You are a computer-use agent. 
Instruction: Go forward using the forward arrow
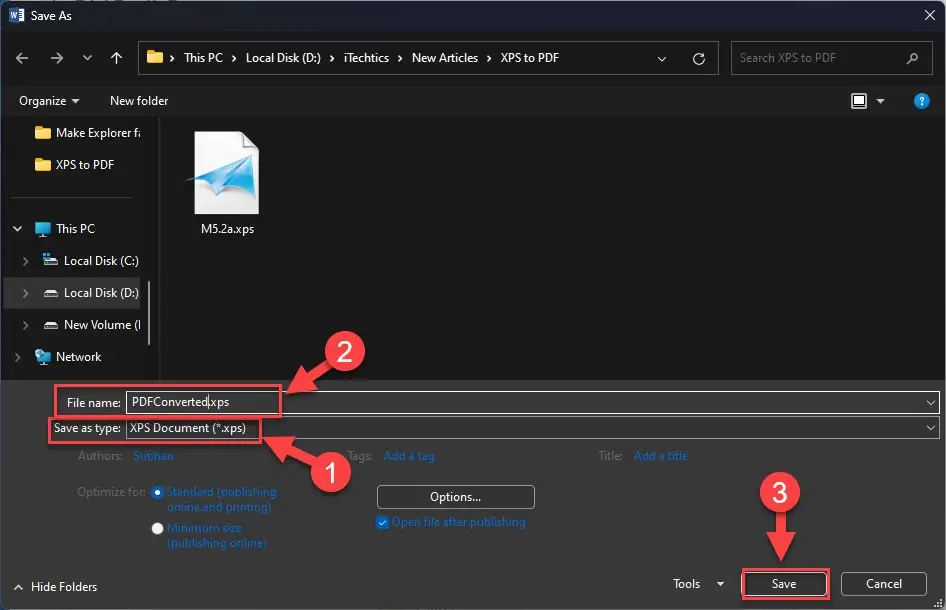pos(57,58)
